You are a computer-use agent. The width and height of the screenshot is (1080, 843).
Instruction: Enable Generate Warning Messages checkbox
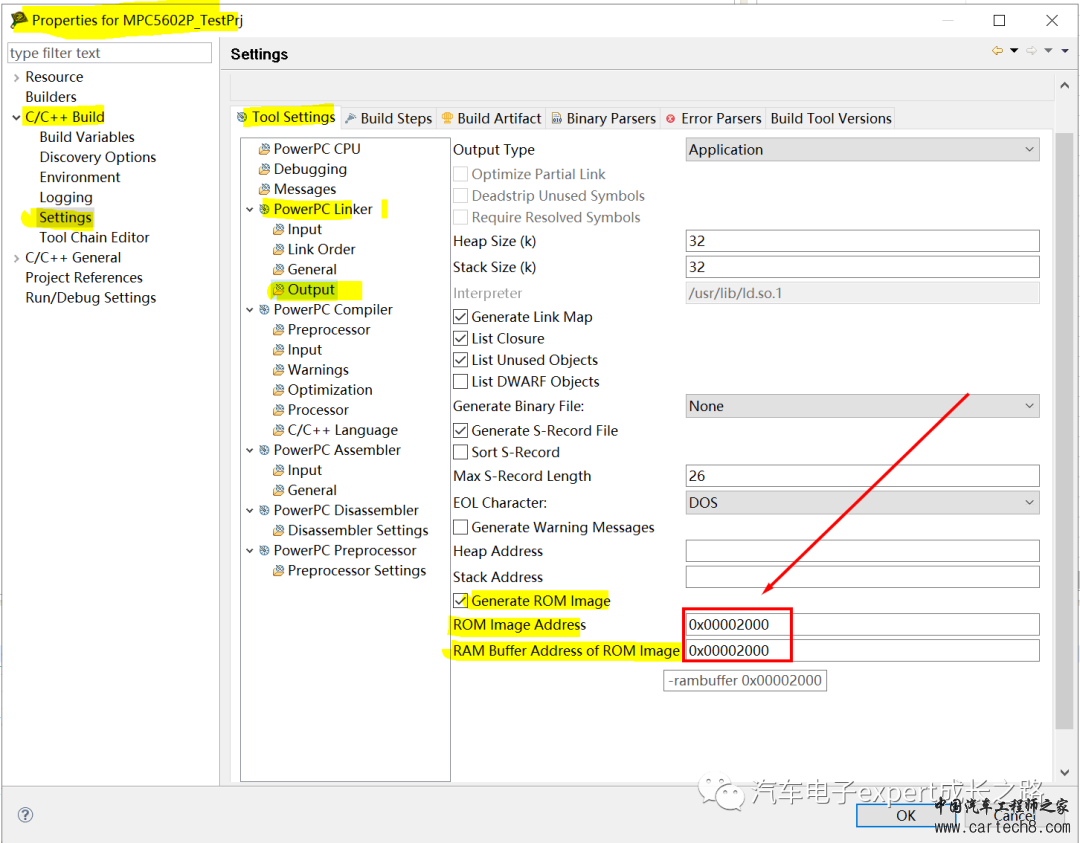[461, 528]
